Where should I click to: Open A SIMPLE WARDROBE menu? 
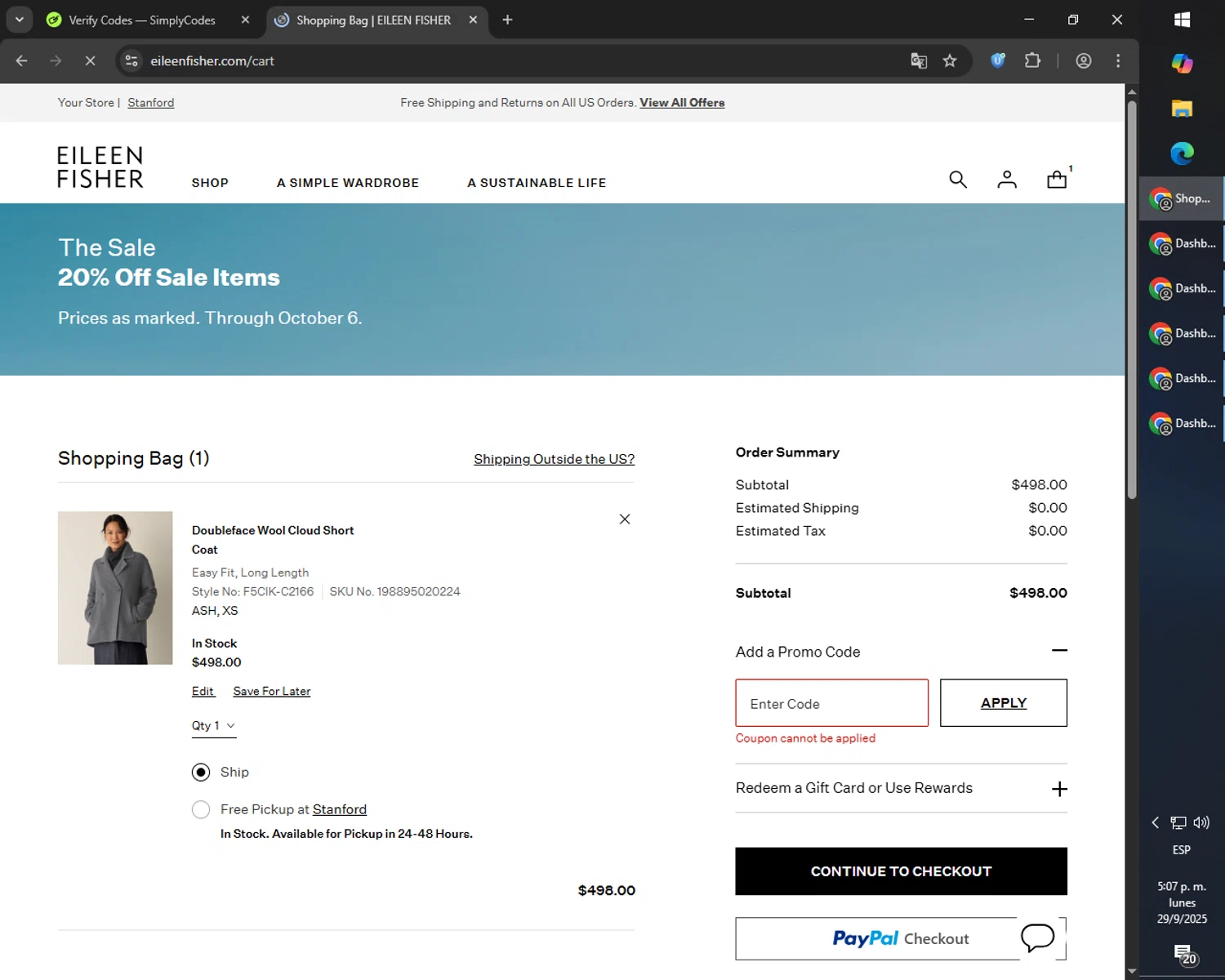(348, 183)
